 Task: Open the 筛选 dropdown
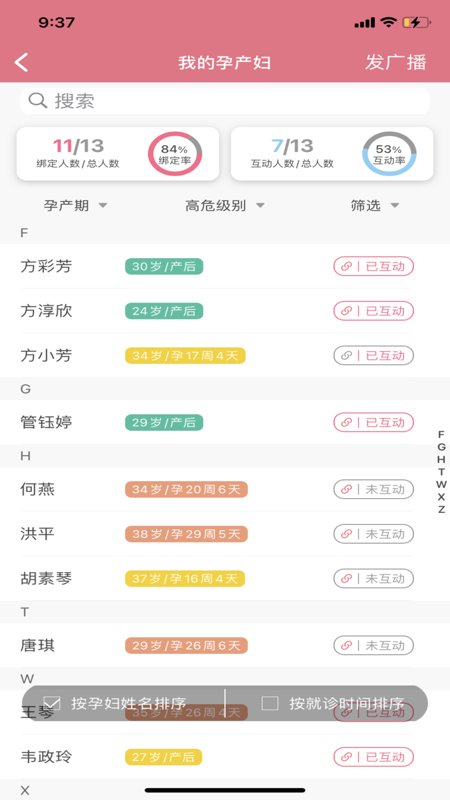point(374,206)
